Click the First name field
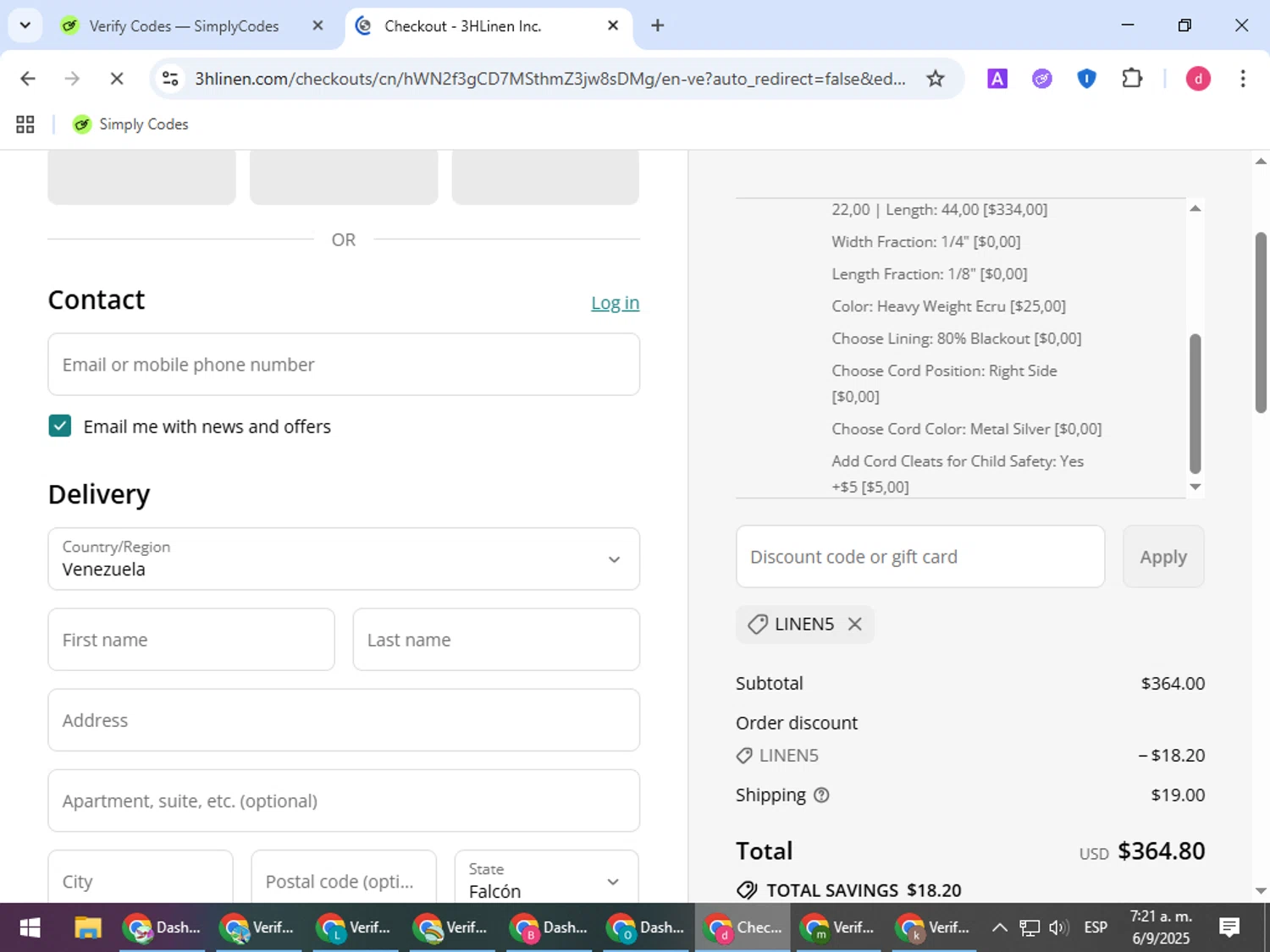This screenshot has width=1270, height=952. point(191,640)
